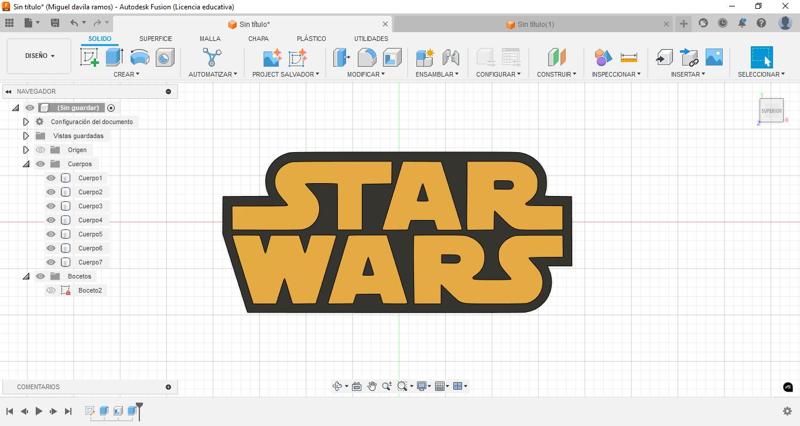Click the SUPERIOR face of ViewCube
The image size is (800, 426).
coord(771,111)
